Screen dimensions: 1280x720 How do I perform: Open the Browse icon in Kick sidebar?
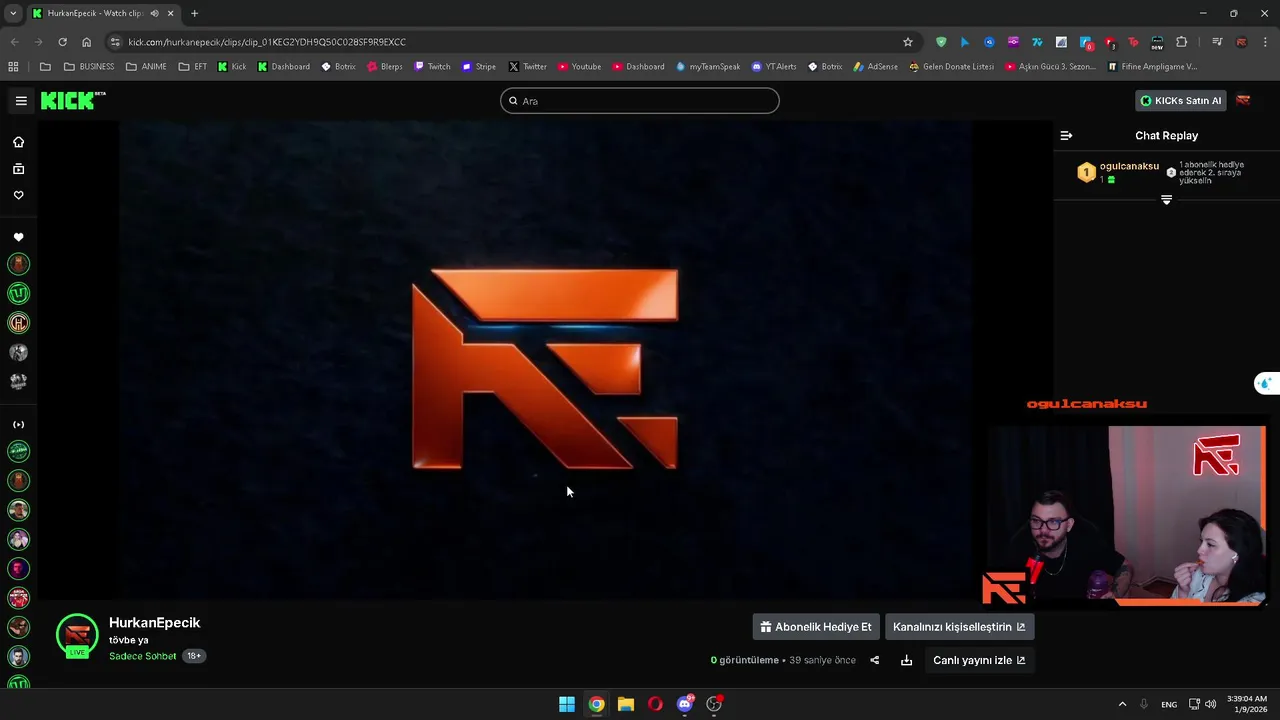(x=18, y=169)
